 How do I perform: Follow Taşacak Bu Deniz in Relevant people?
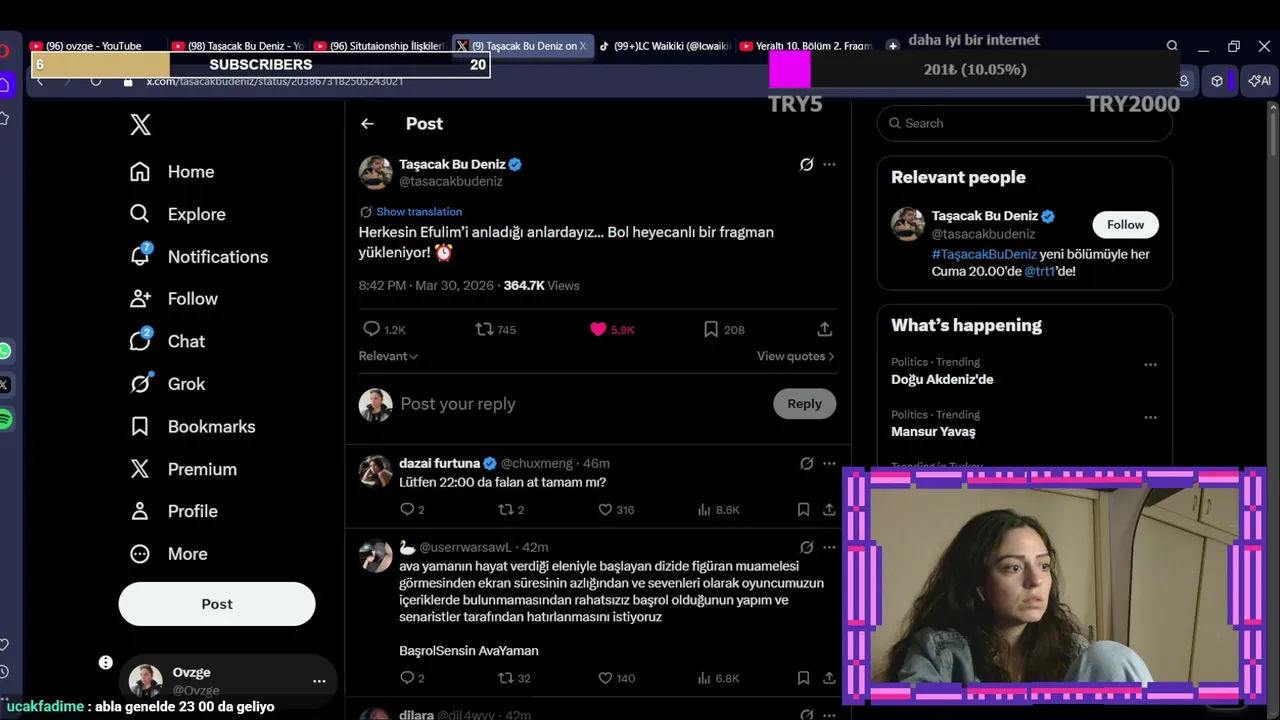pyautogui.click(x=1125, y=225)
